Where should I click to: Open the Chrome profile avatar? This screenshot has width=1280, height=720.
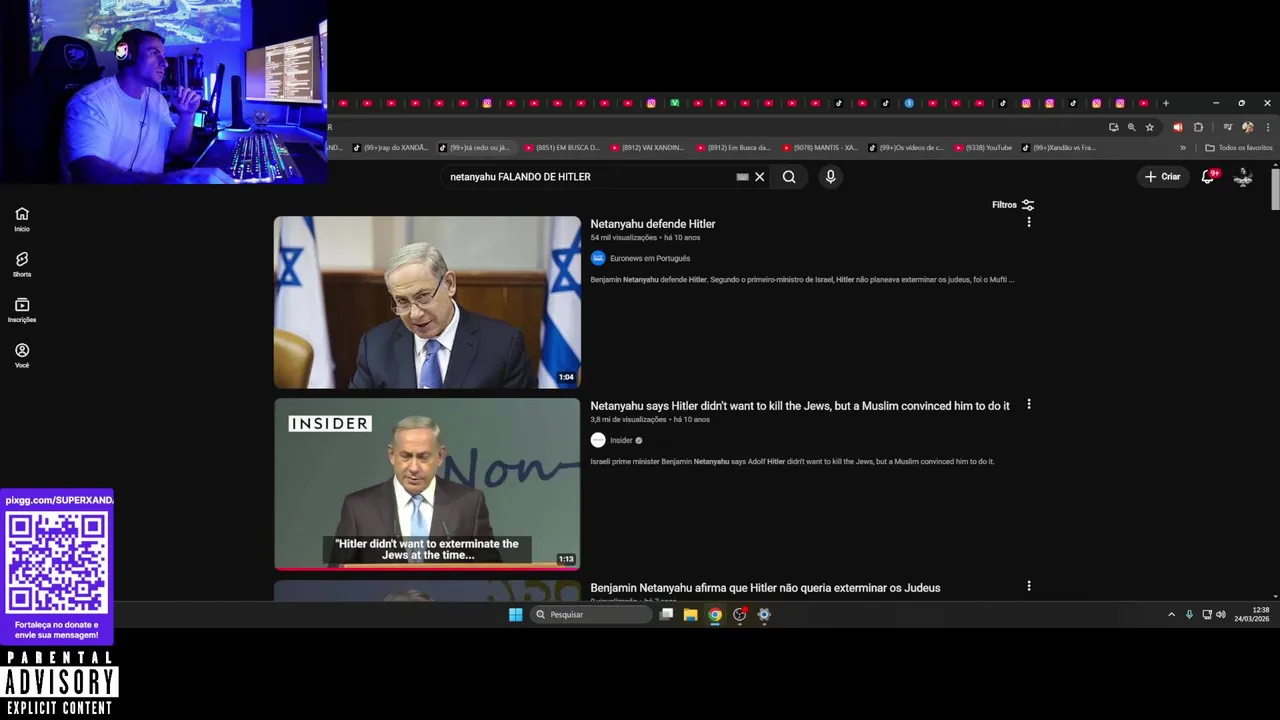[1247, 127]
